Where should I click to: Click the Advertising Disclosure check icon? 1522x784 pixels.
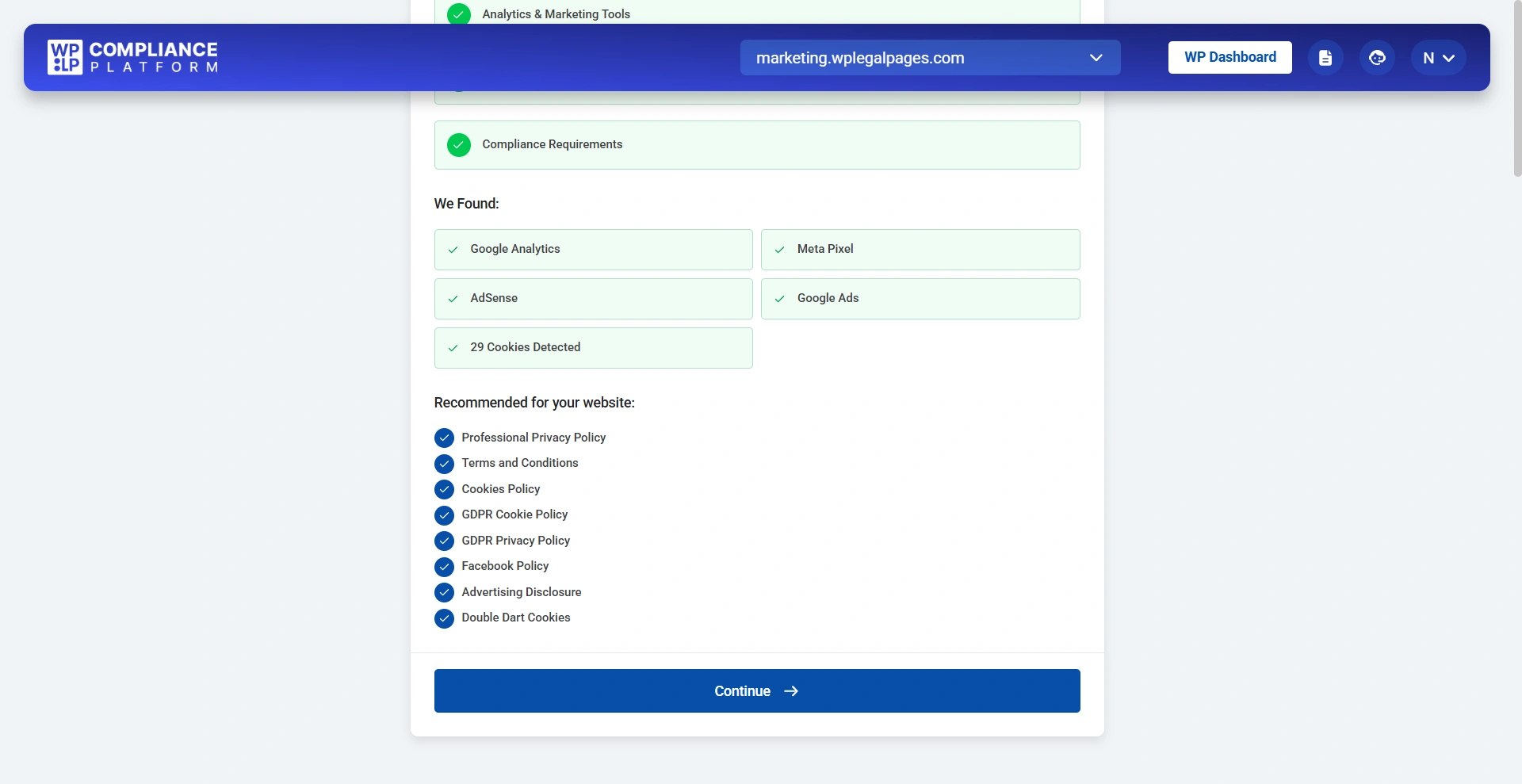coord(444,592)
